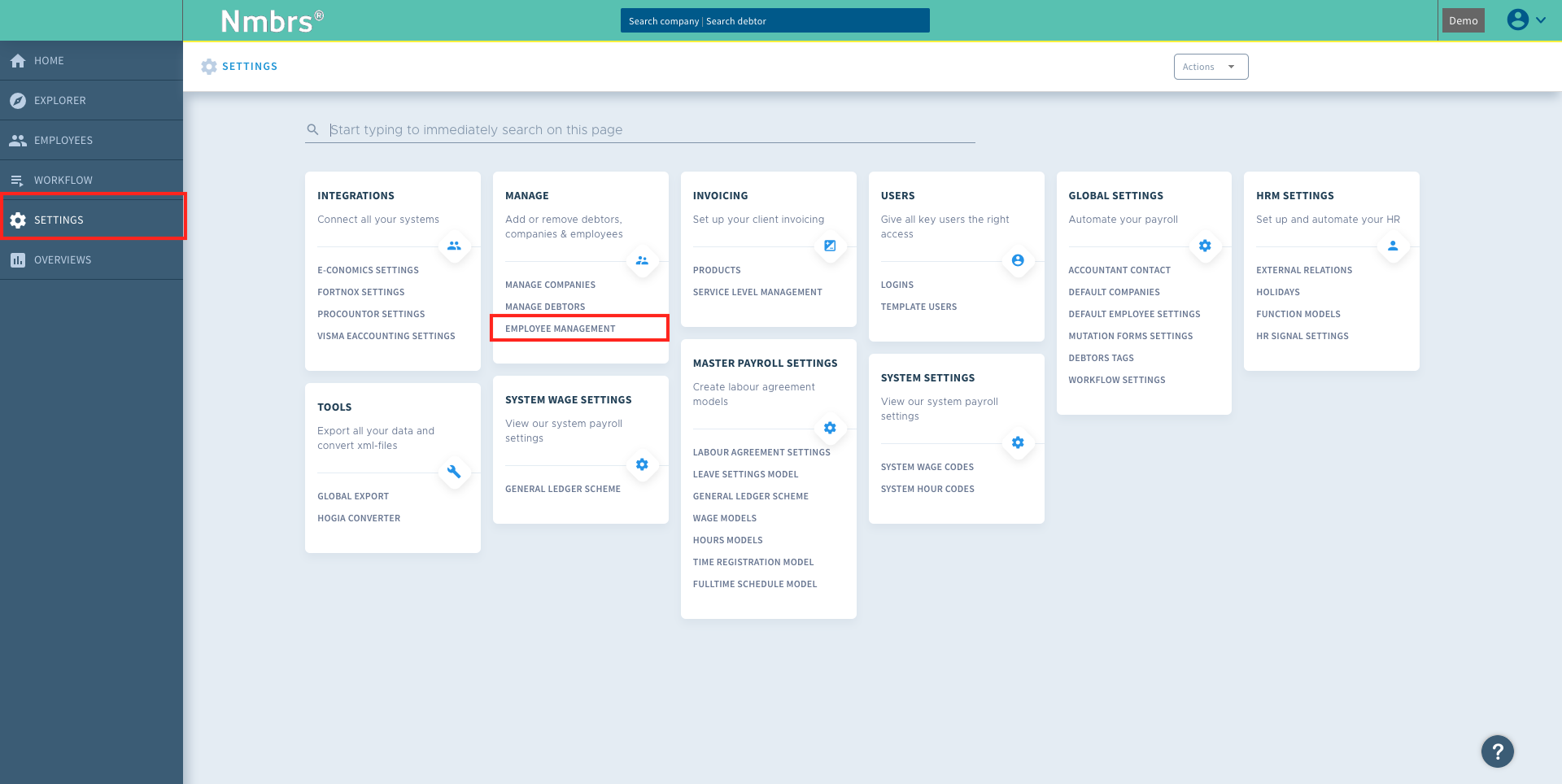The width and height of the screenshot is (1562, 784).
Task: Open Wage Models link
Action: [724, 518]
